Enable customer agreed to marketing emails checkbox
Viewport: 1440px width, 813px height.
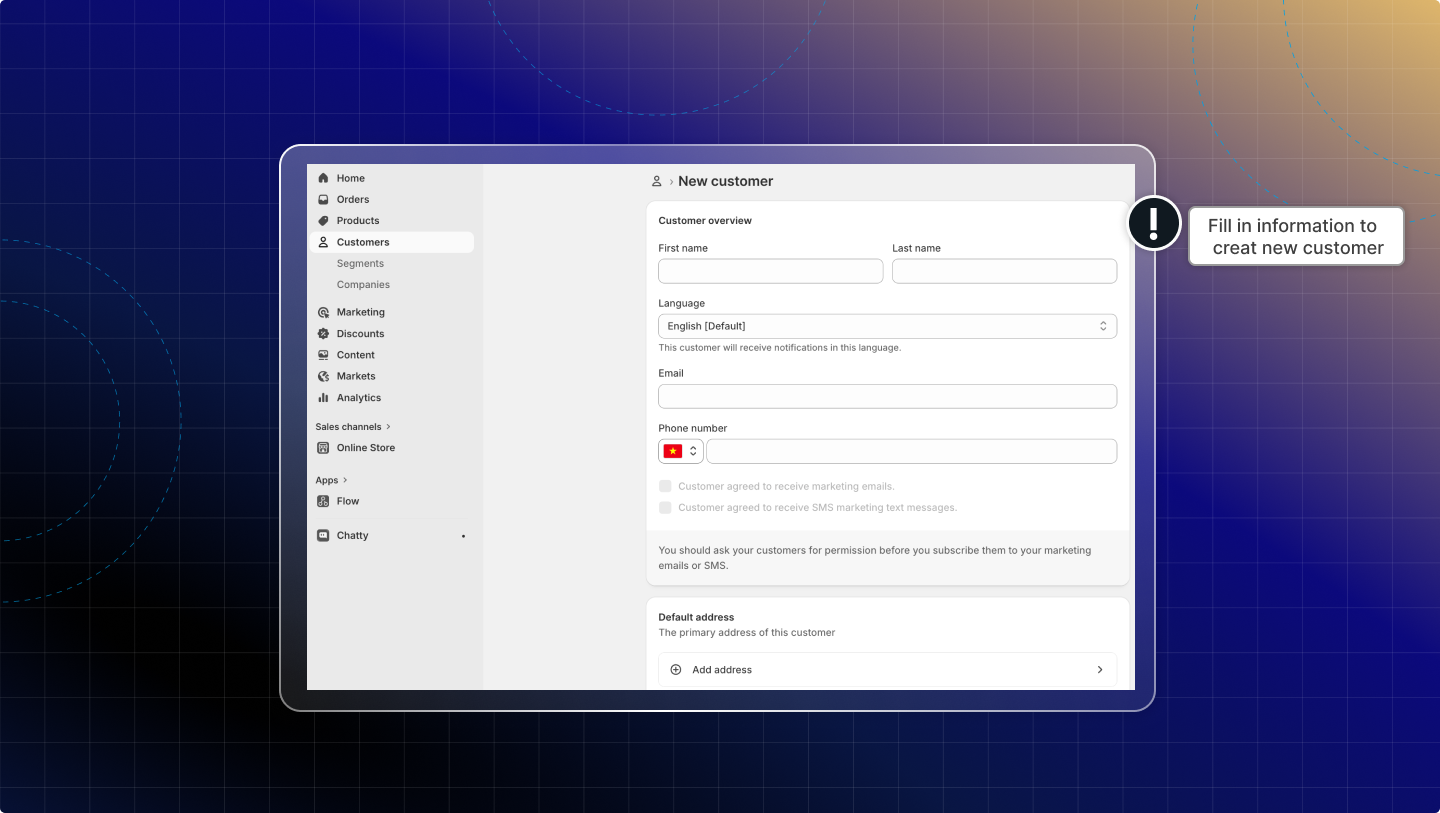665,486
